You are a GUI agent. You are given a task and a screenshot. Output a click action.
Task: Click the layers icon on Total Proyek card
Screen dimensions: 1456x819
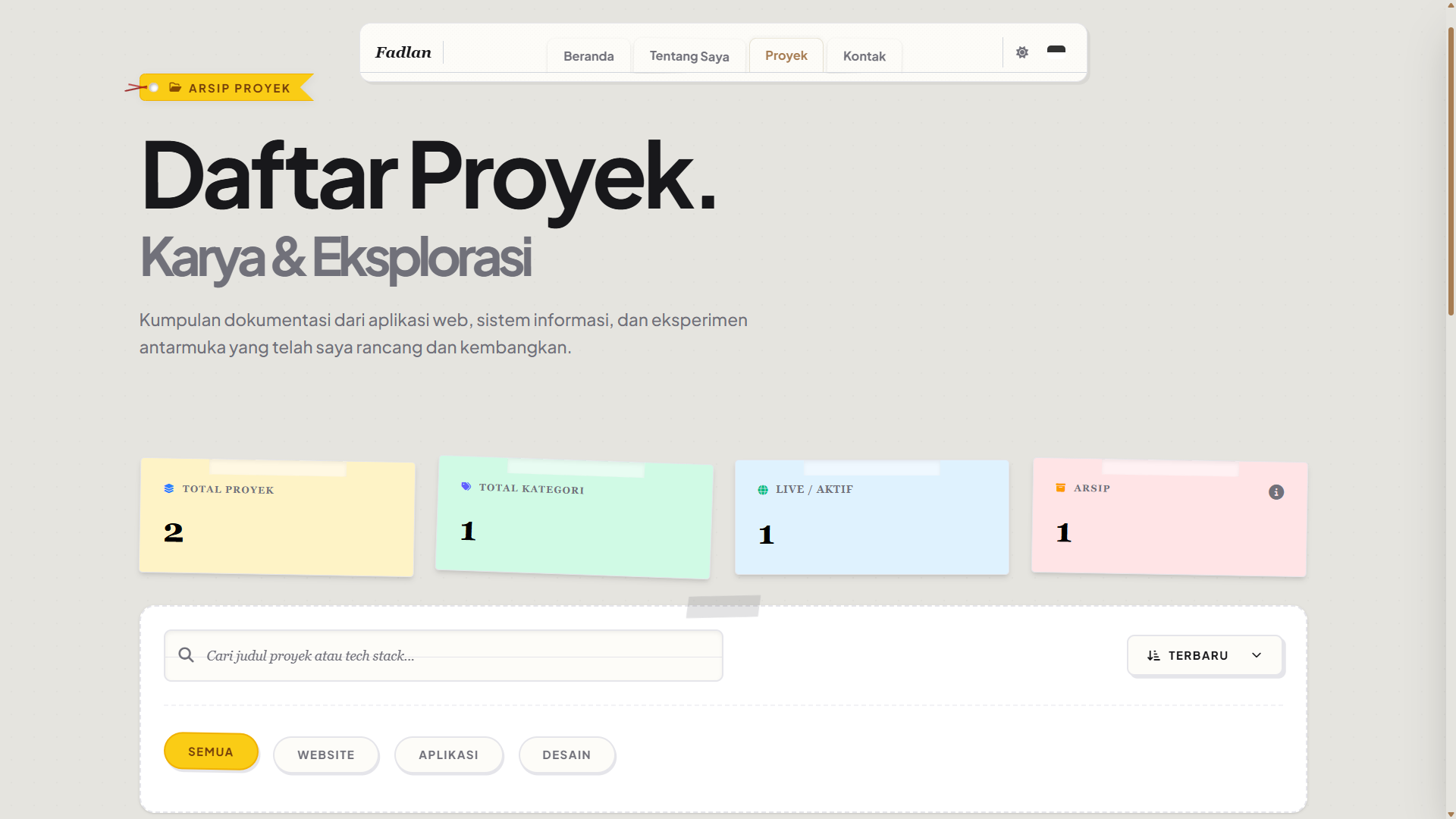pos(168,489)
